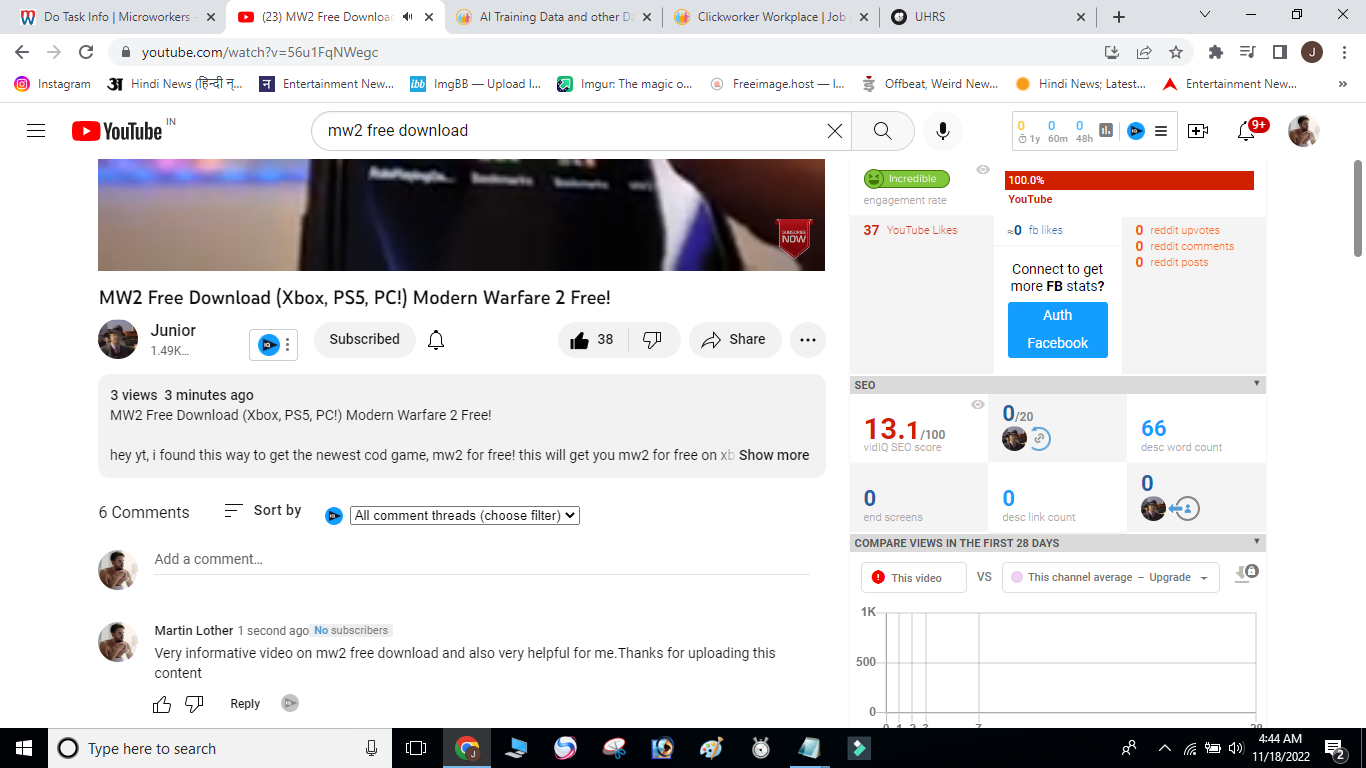
Task: Bookmark this page with the star icon
Action: (x=1176, y=52)
